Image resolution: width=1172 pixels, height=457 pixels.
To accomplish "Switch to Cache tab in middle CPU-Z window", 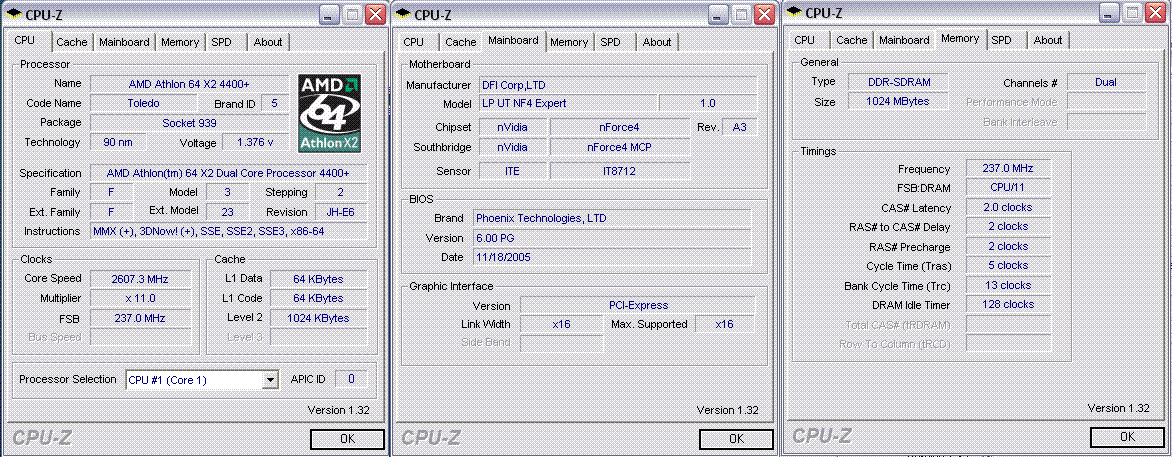I will point(460,42).
